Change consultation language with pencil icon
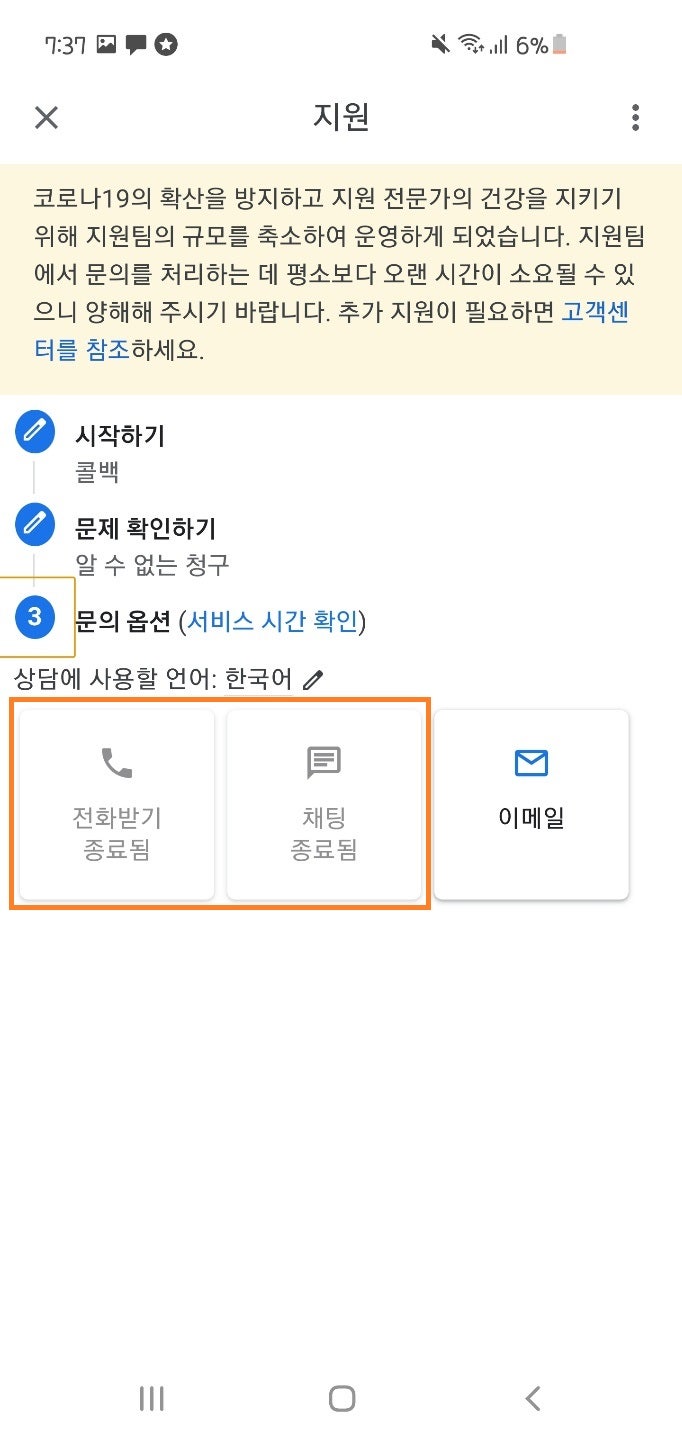The image size is (682, 1440). click(x=313, y=681)
